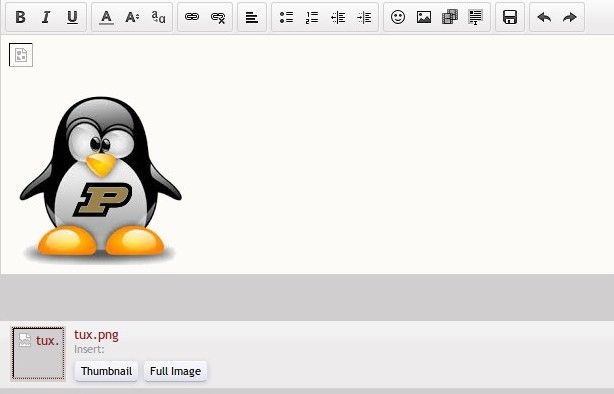
Task: Insert an ordered numbered list
Action: pos(312,17)
